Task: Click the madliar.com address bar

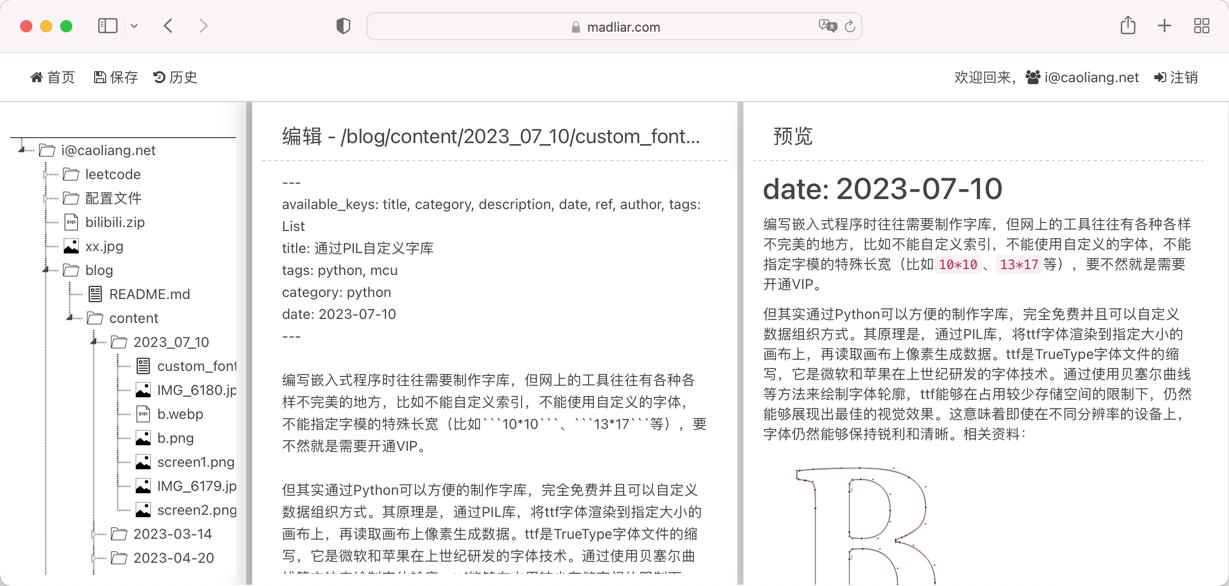Action: pyautogui.click(x=614, y=27)
